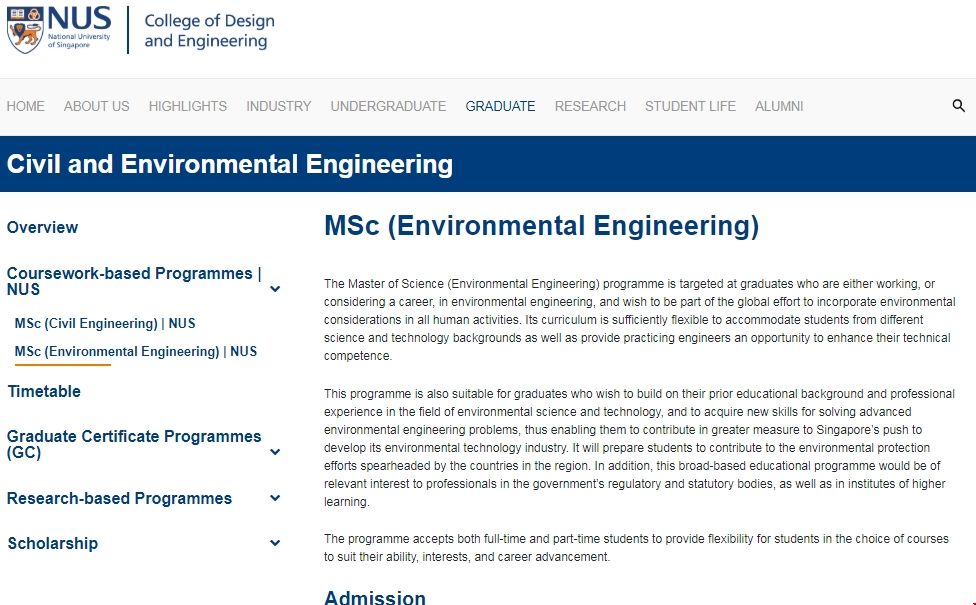Click the HOME navigation item
This screenshot has height=605, width=976.
(25, 106)
